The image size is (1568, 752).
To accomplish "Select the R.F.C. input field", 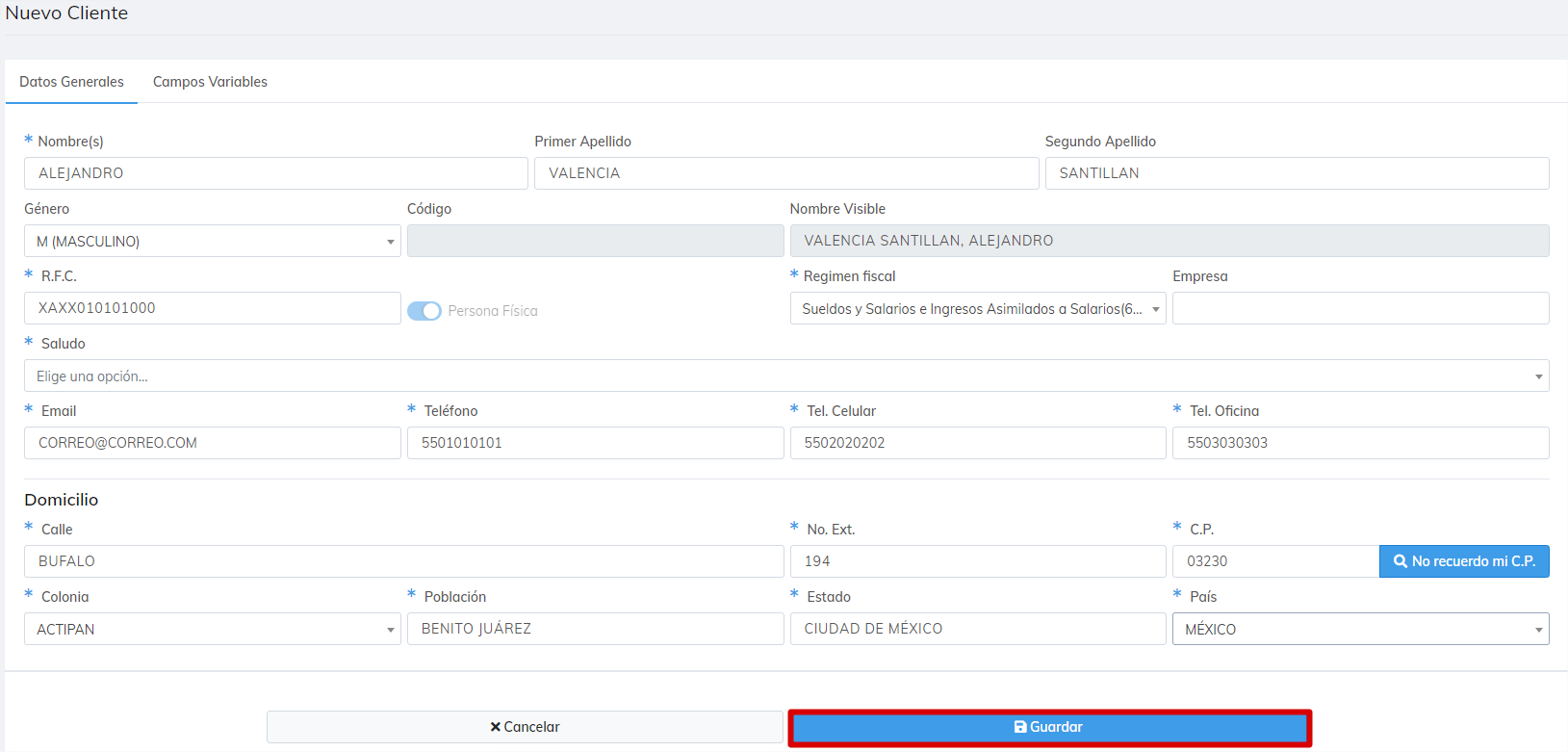I will [x=212, y=308].
